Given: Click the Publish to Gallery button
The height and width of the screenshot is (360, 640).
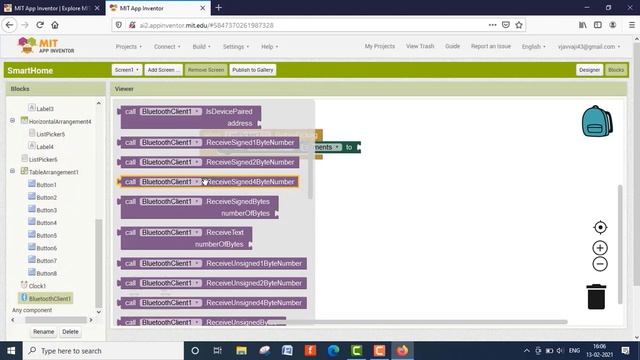Looking at the screenshot, I should pos(253,70).
